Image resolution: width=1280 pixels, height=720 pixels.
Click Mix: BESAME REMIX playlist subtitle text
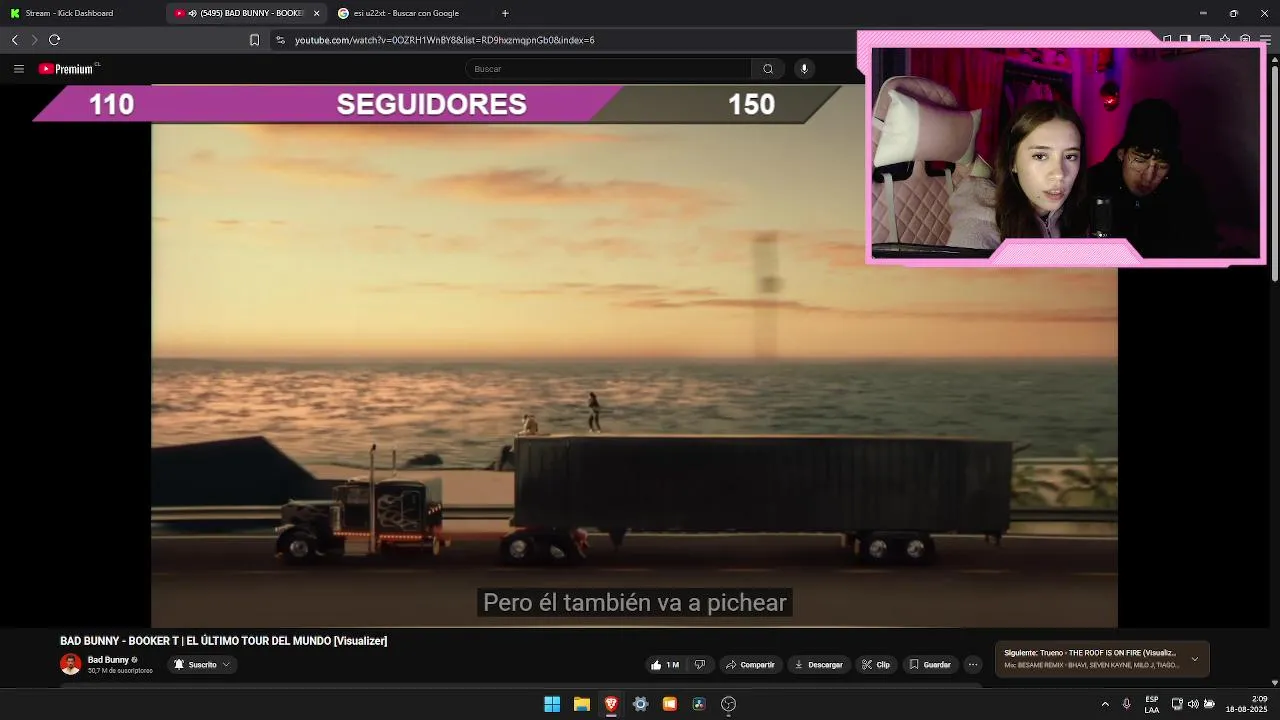[1092, 665]
